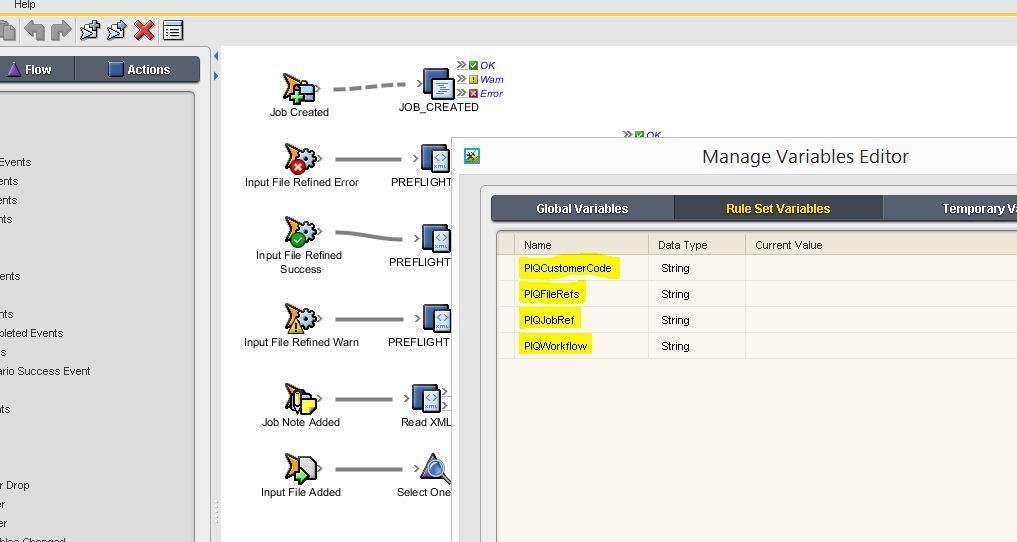Click String data type of PIQWorkflow
This screenshot has height=542, width=1017.
click(x=675, y=346)
